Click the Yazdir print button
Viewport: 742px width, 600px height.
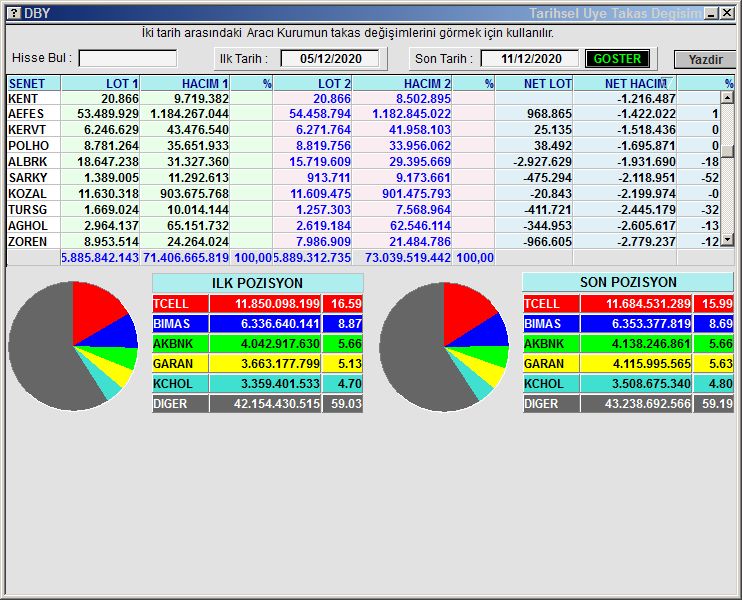(705, 60)
